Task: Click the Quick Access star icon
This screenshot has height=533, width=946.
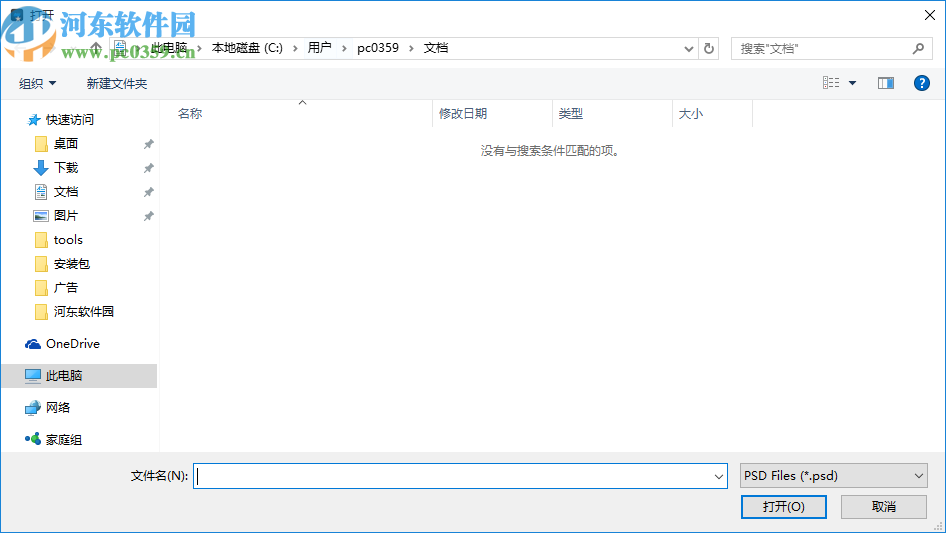Action: pos(34,120)
